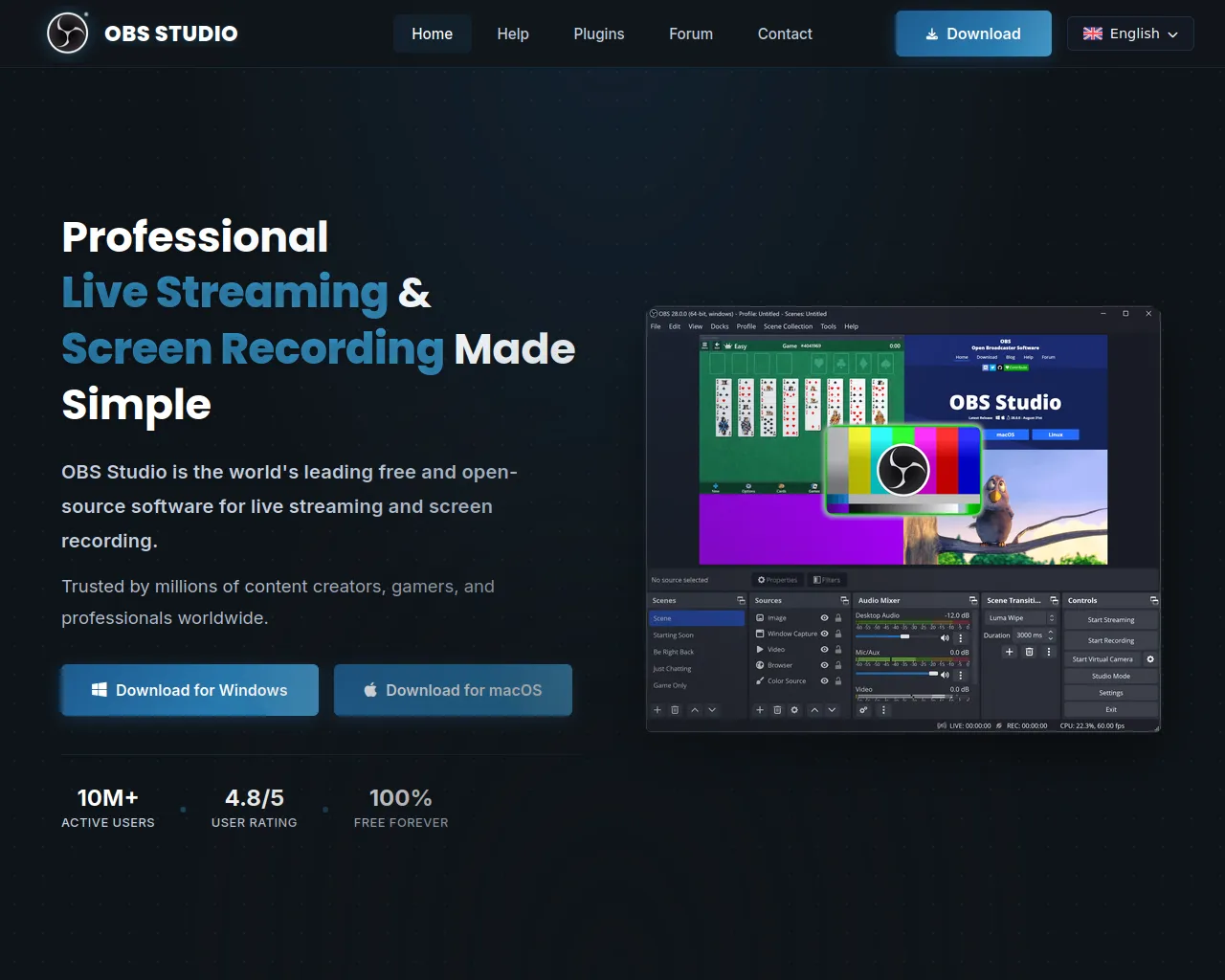This screenshot has width=1225, height=980.
Task: Move the source up in the Sources dock
Action: click(814, 710)
